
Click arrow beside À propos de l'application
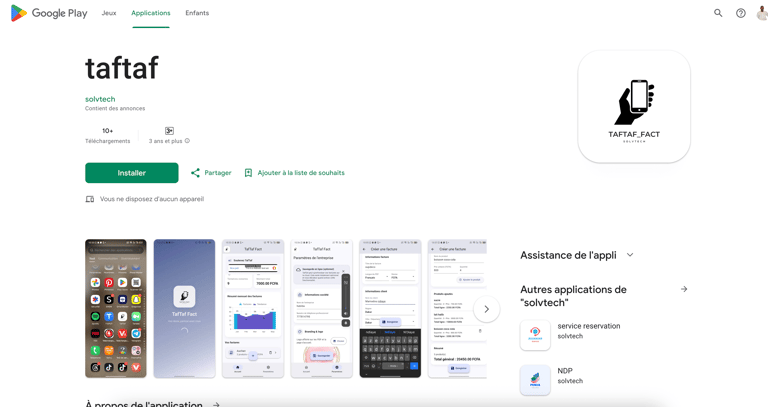pyautogui.click(x=216, y=405)
